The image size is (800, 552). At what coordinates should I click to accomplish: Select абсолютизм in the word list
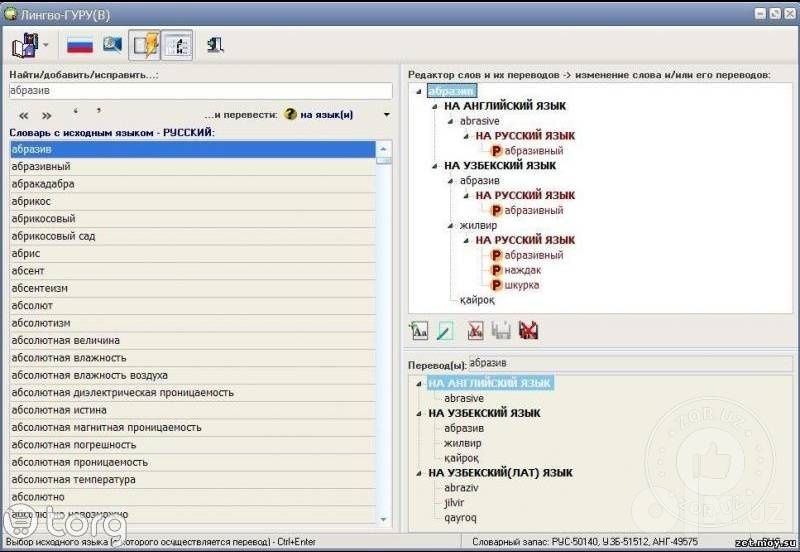pyautogui.click(x=193, y=323)
